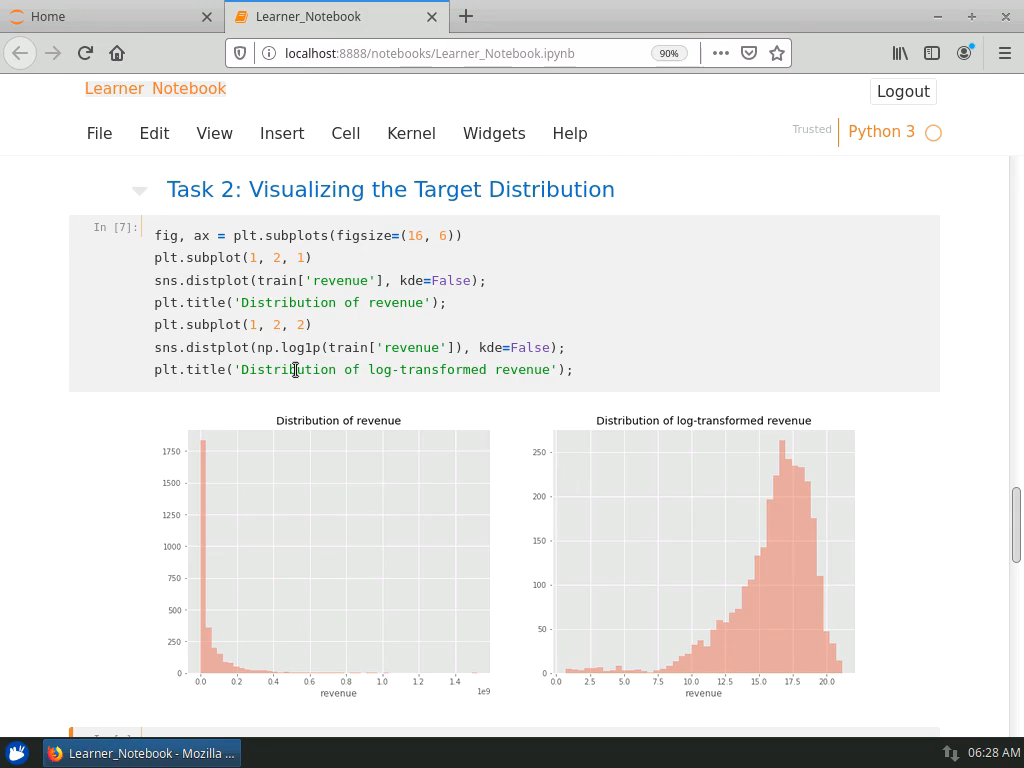1024x768 pixels.
Task: Click the Python 3 kernel name
Action: [881, 132]
